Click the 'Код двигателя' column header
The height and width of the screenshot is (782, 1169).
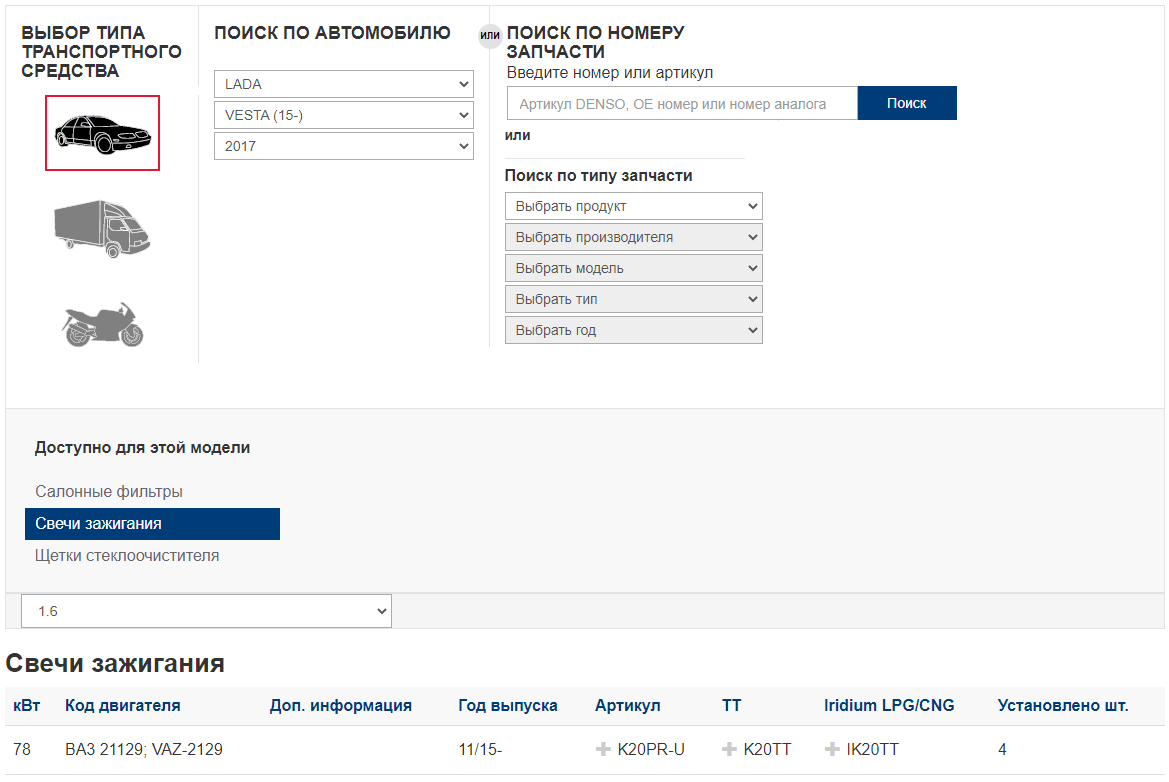pos(123,705)
